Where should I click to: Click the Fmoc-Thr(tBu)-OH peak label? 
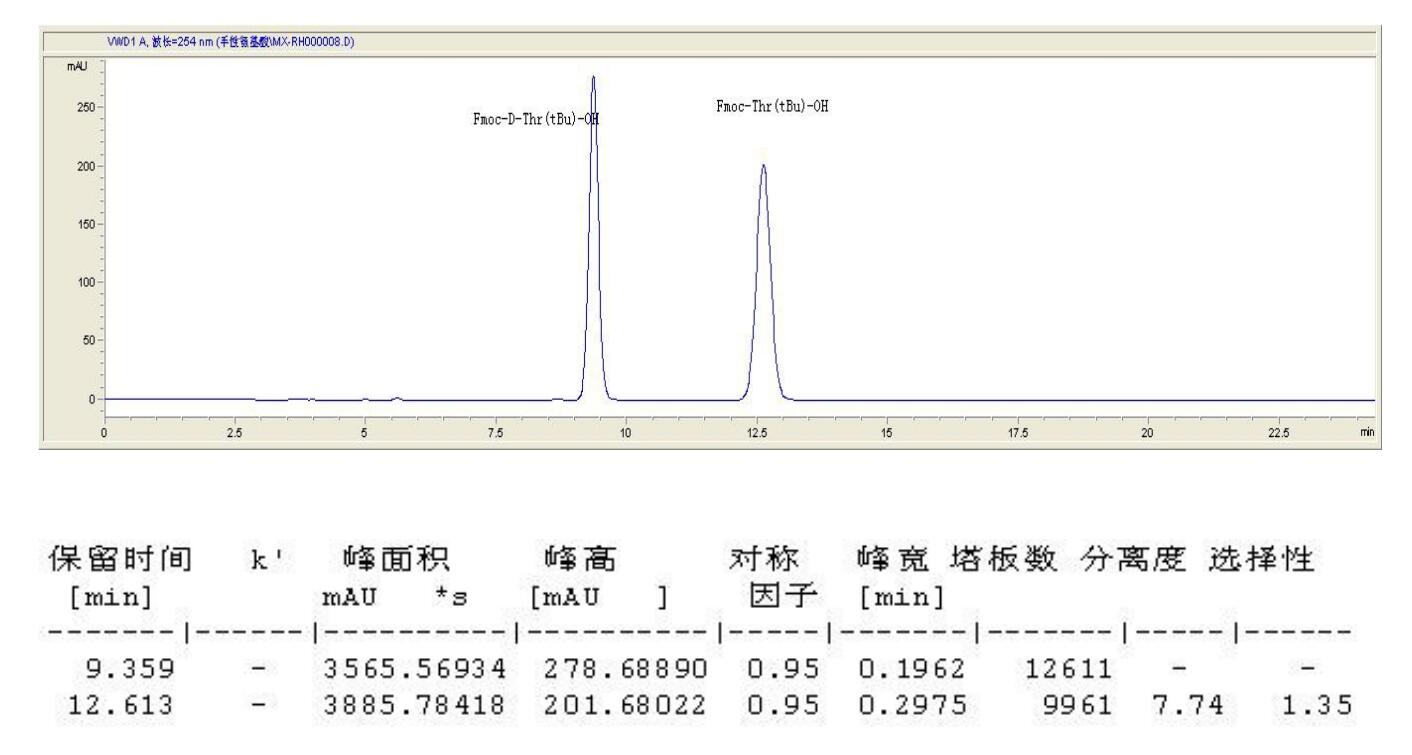[x=772, y=107]
